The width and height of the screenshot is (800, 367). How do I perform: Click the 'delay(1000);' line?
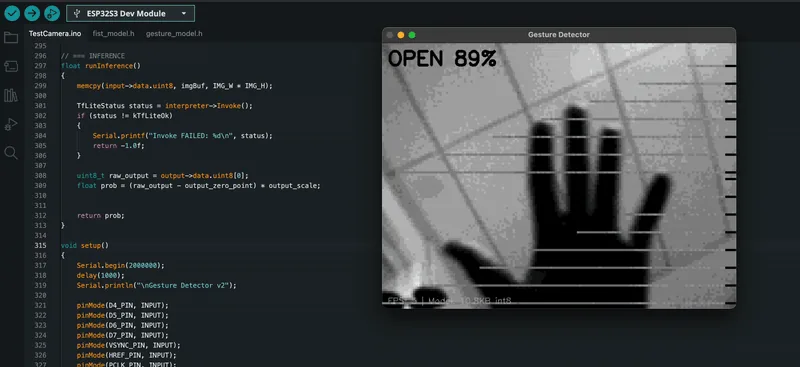point(101,275)
